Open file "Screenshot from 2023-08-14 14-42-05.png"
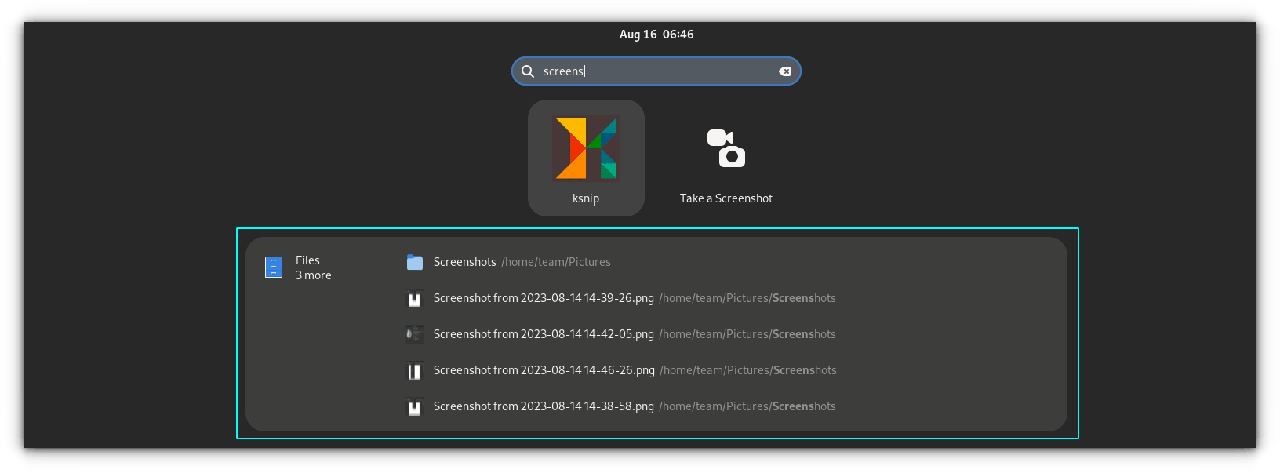 click(543, 334)
